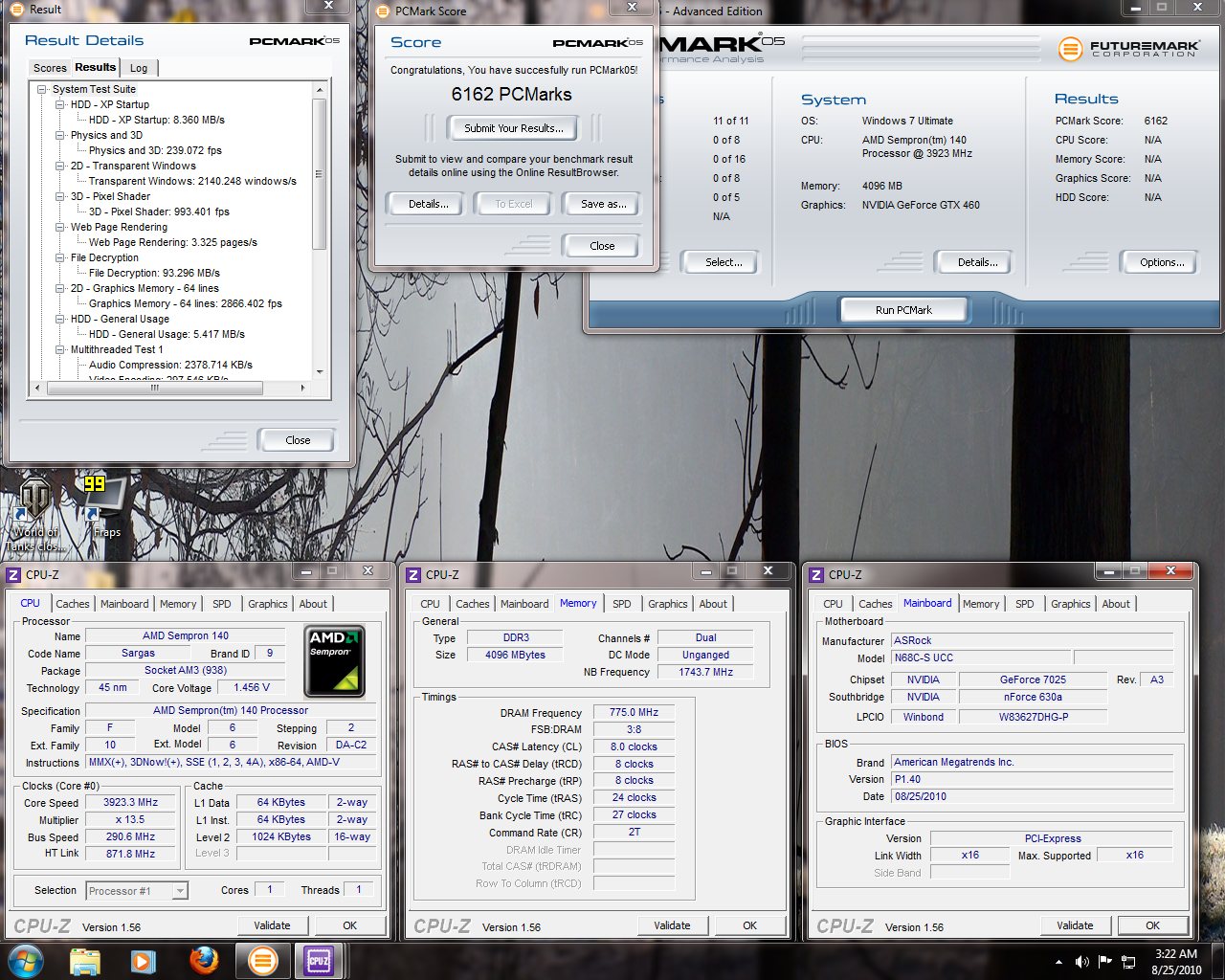Click the Run PCMark button
This screenshot has height=980, width=1225.
[903, 310]
